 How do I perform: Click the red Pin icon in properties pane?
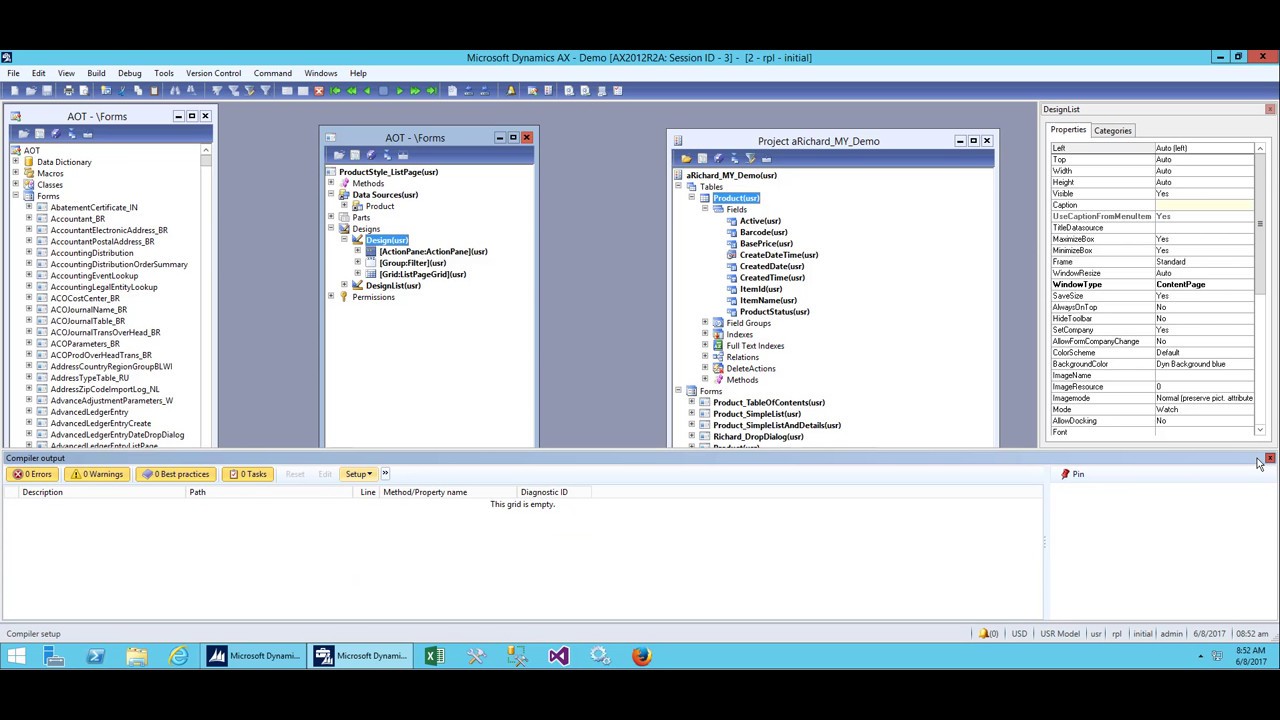tap(1065, 474)
